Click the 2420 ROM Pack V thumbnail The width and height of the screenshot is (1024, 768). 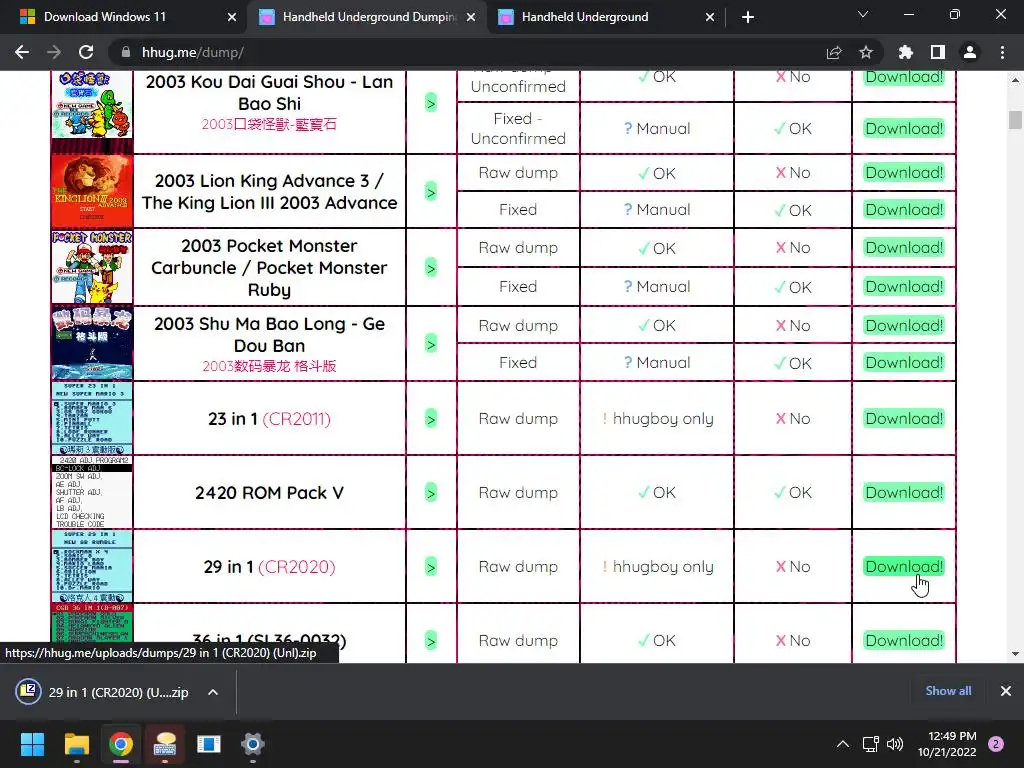tap(92, 492)
